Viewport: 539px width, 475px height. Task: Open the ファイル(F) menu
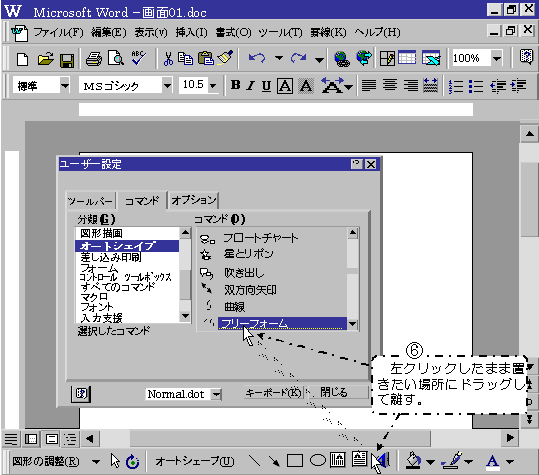coord(58,33)
